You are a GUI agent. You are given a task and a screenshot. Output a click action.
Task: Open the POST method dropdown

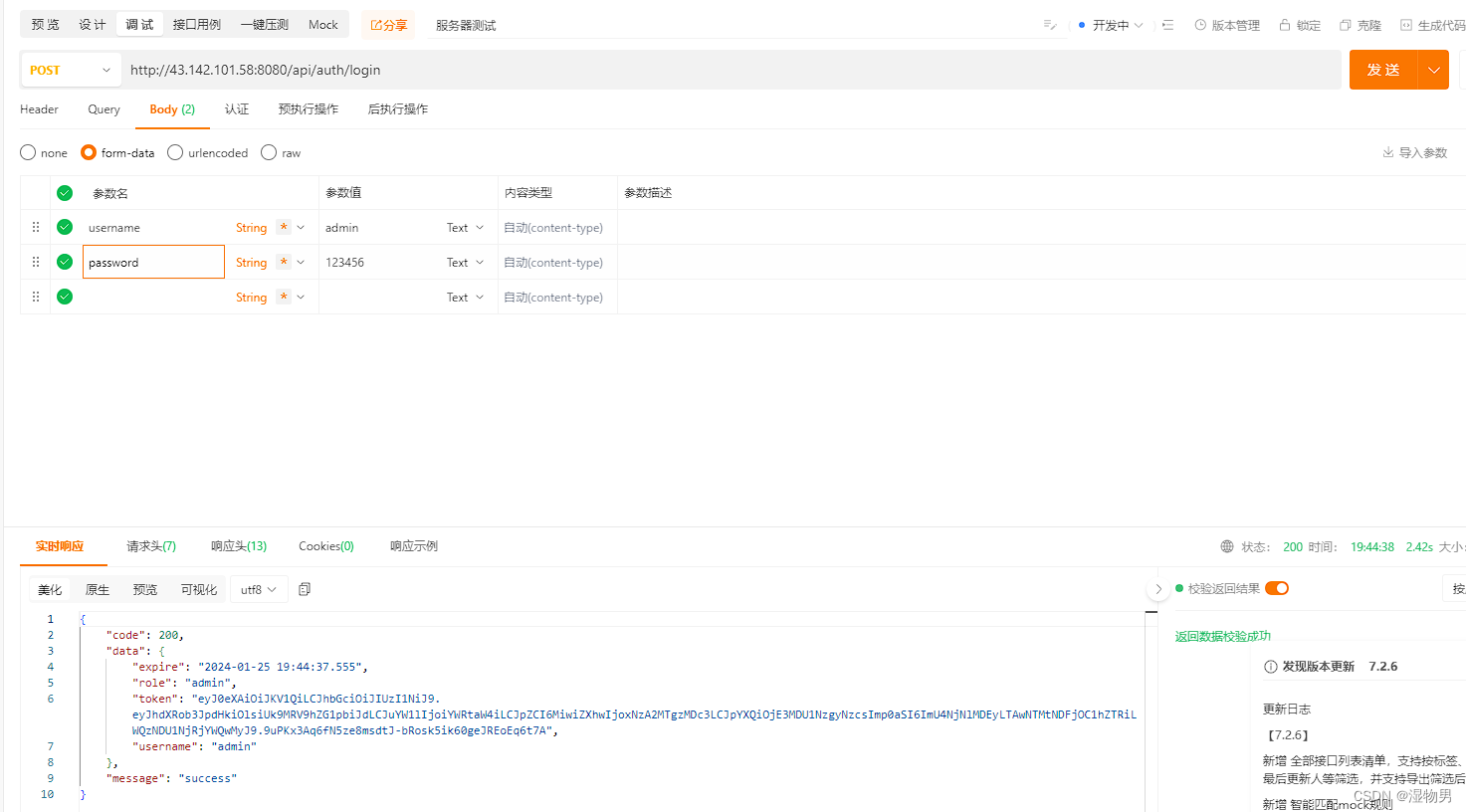(x=71, y=70)
